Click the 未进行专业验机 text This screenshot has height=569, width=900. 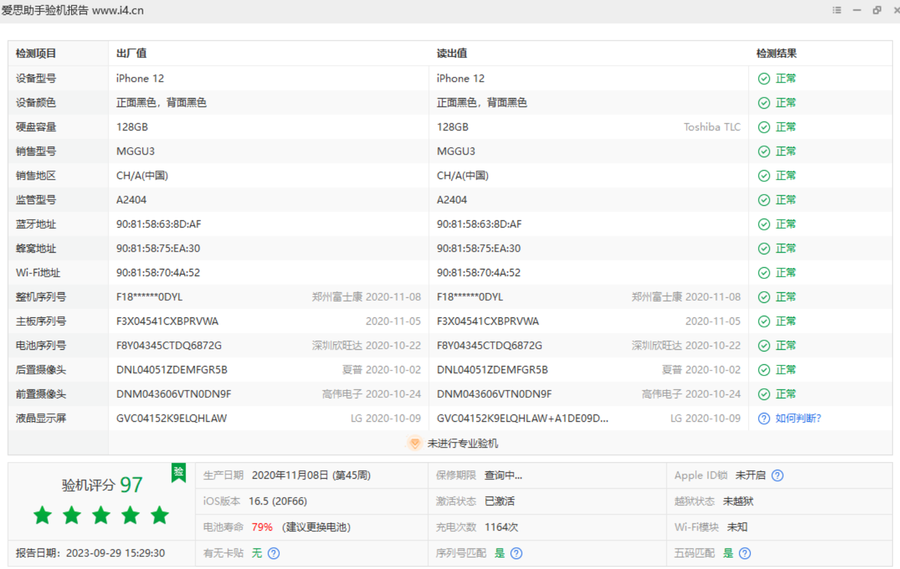pyautogui.click(x=462, y=443)
